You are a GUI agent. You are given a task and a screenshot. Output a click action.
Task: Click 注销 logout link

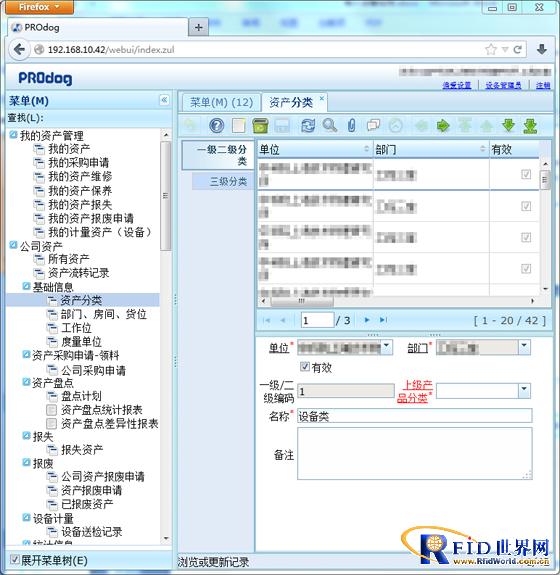tap(543, 85)
